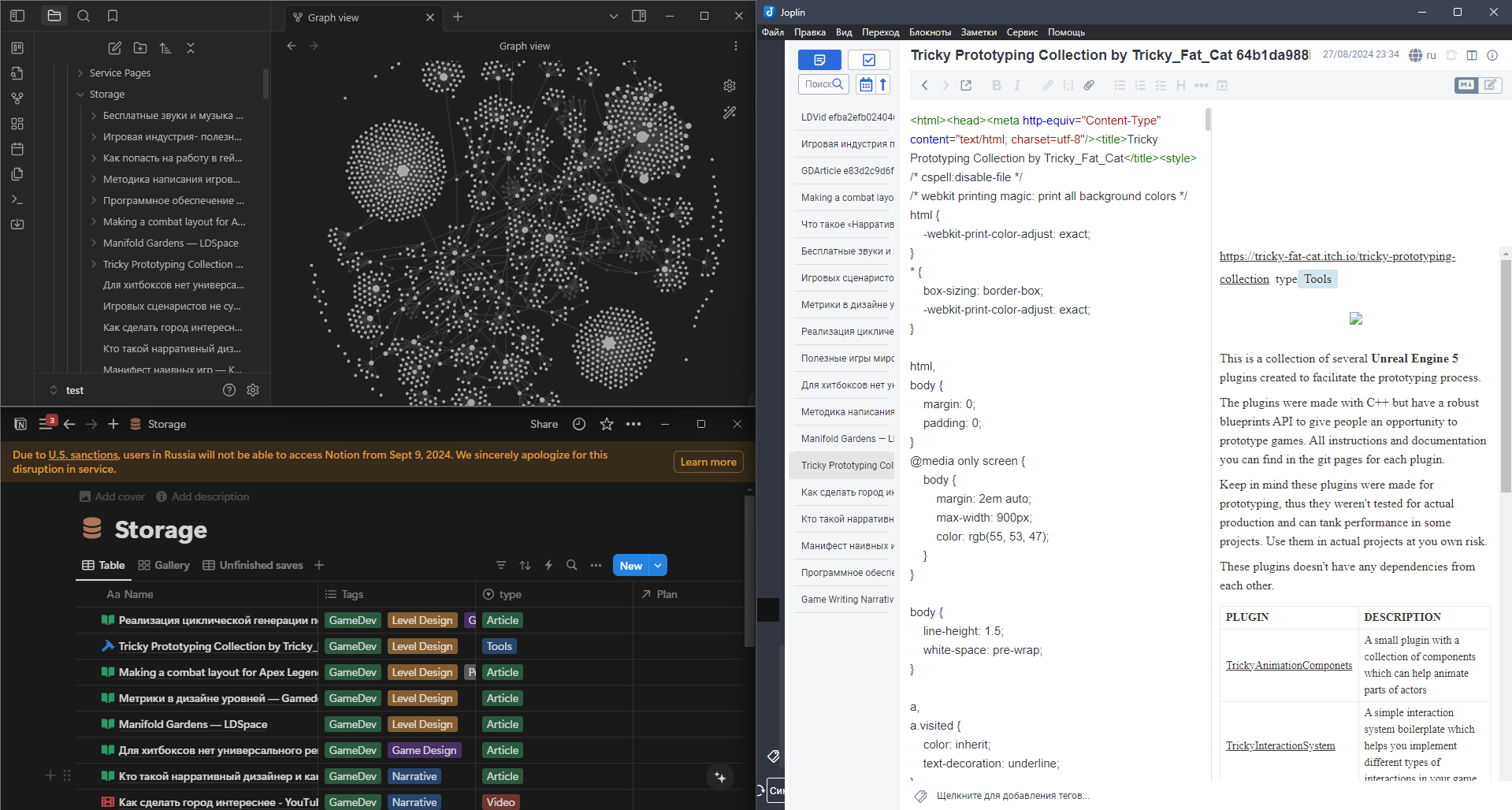This screenshot has height=810, width=1512.
Task: Create new note in Obsidian explorer
Action: pos(114,48)
